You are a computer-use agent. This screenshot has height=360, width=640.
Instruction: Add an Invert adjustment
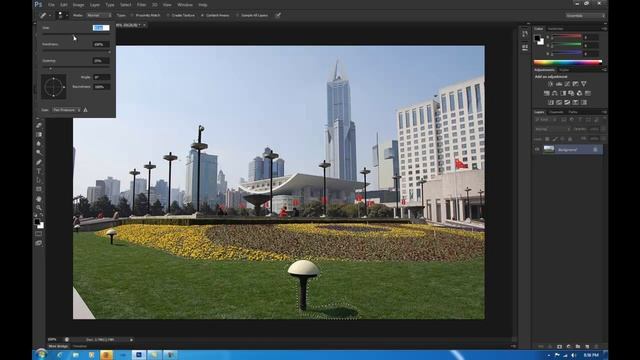point(551,102)
